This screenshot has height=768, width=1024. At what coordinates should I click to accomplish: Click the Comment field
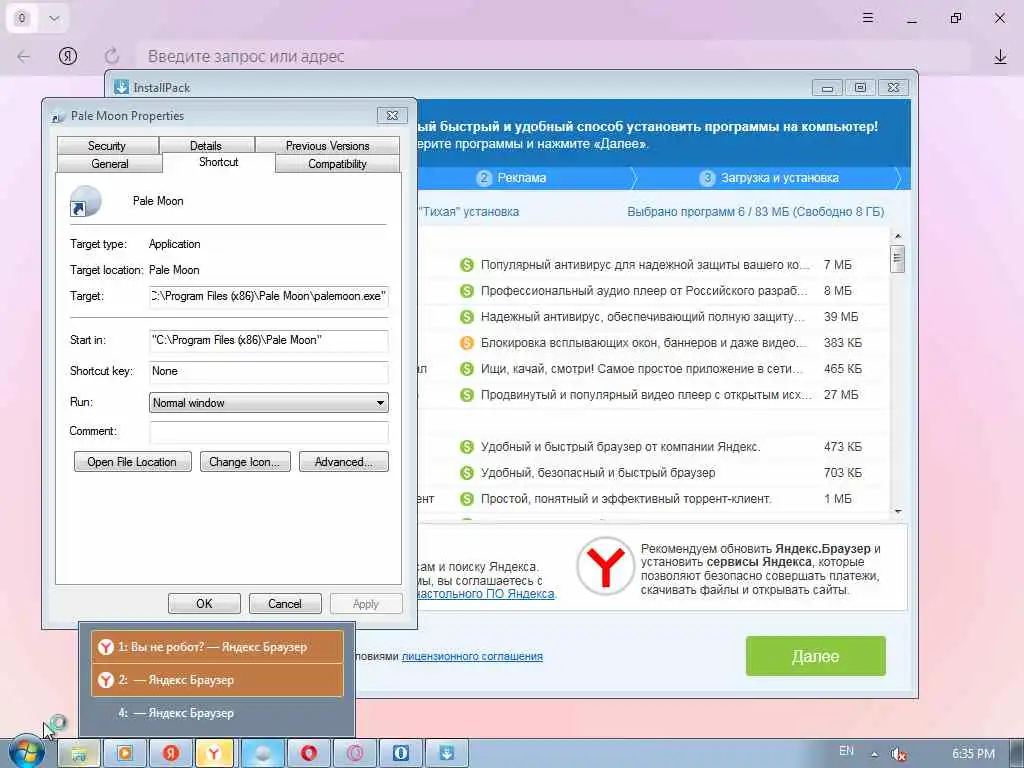[x=268, y=432]
